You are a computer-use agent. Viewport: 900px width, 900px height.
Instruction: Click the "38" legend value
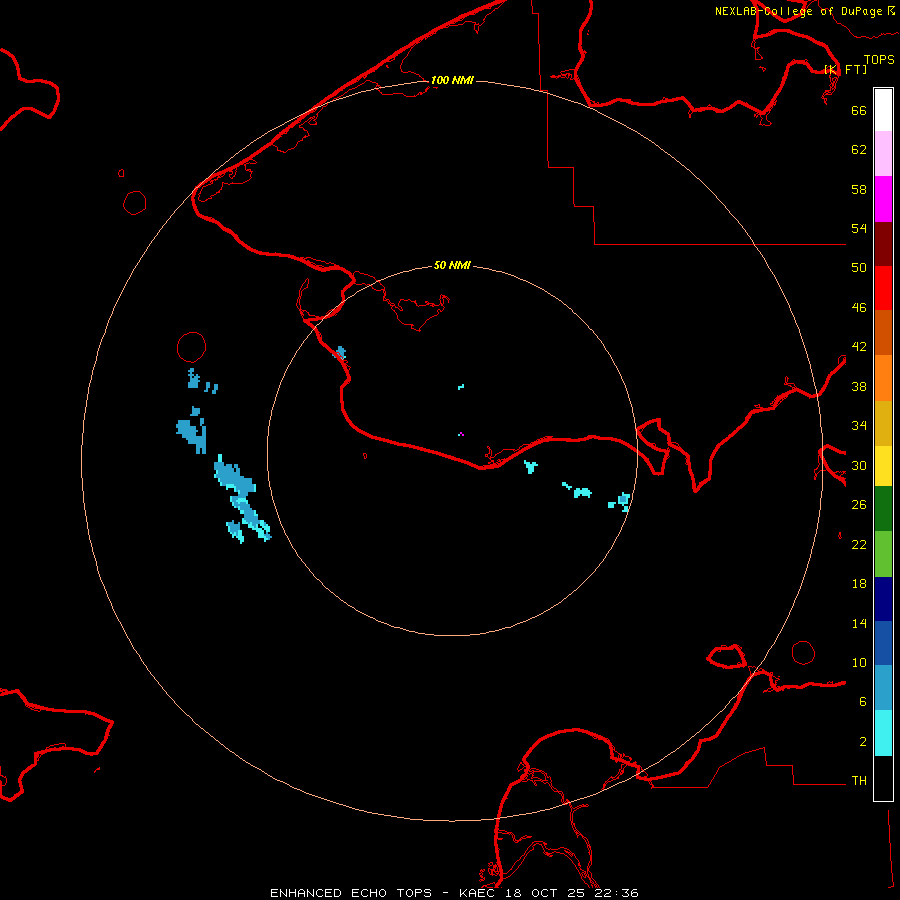pyautogui.click(x=859, y=386)
